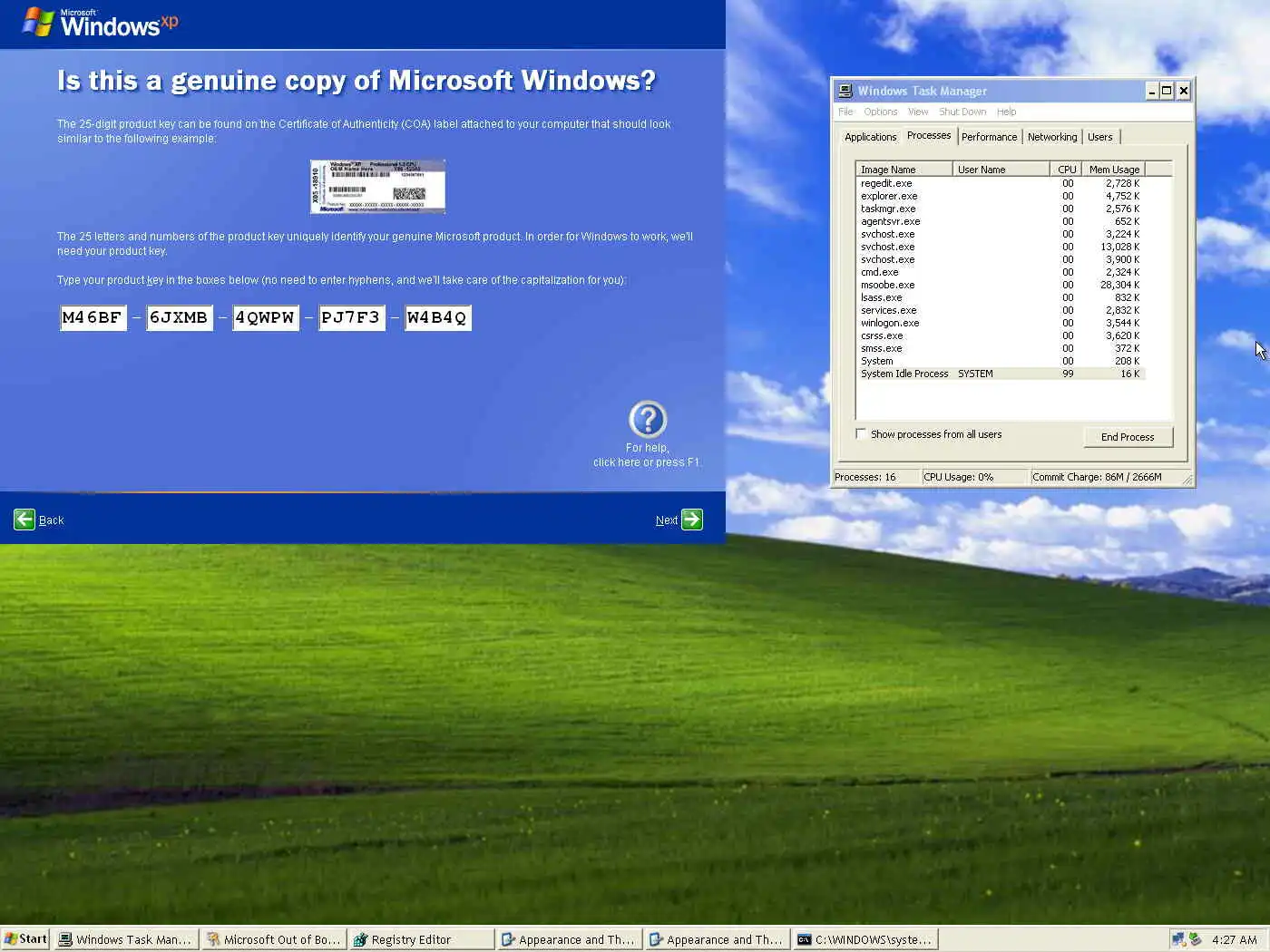Click the green Next arrow icon
Image resolution: width=1270 pixels, height=952 pixels.
coord(692,520)
